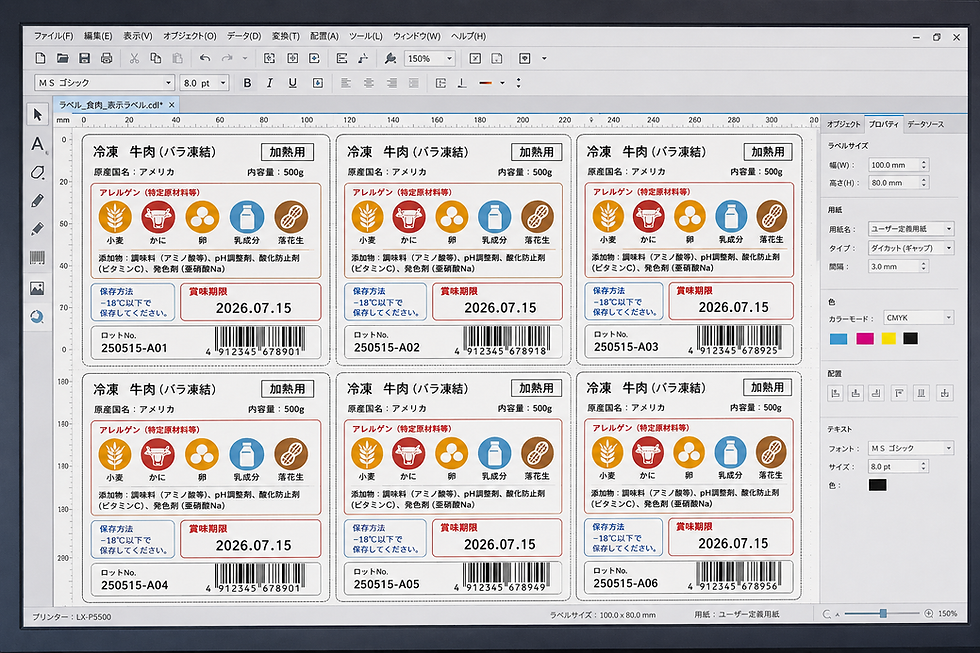Click the save floppy disk icon
Viewport: 980px width, 653px height.
pos(84,58)
